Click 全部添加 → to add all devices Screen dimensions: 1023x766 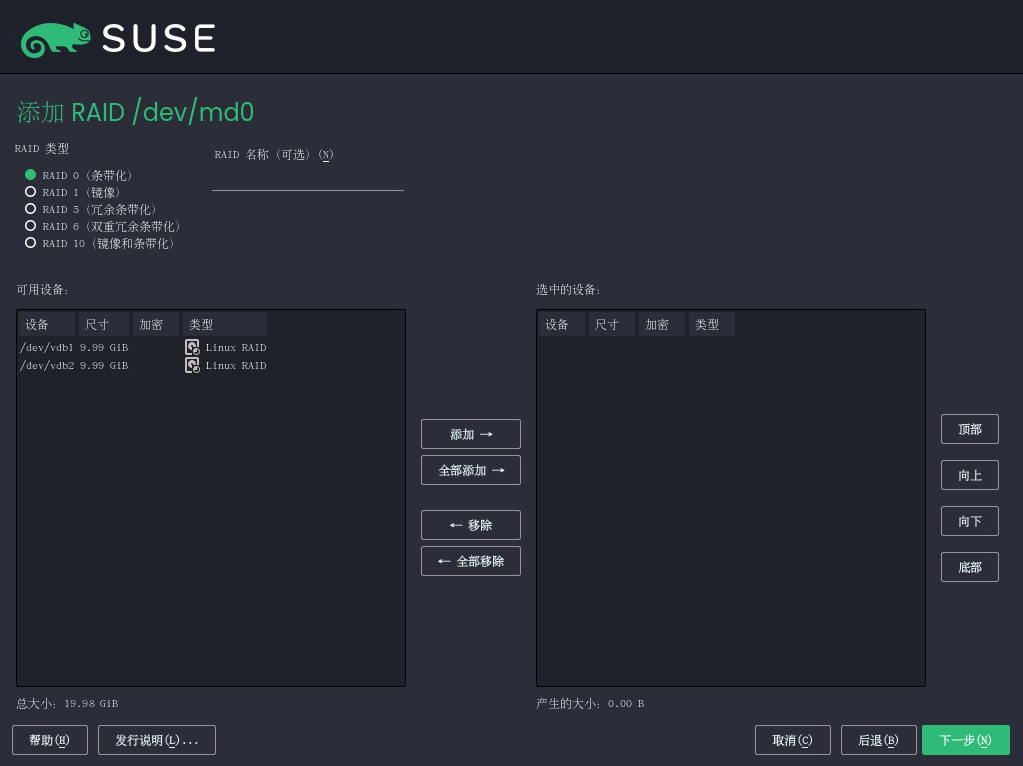pyautogui.click(x=471, y=470)
